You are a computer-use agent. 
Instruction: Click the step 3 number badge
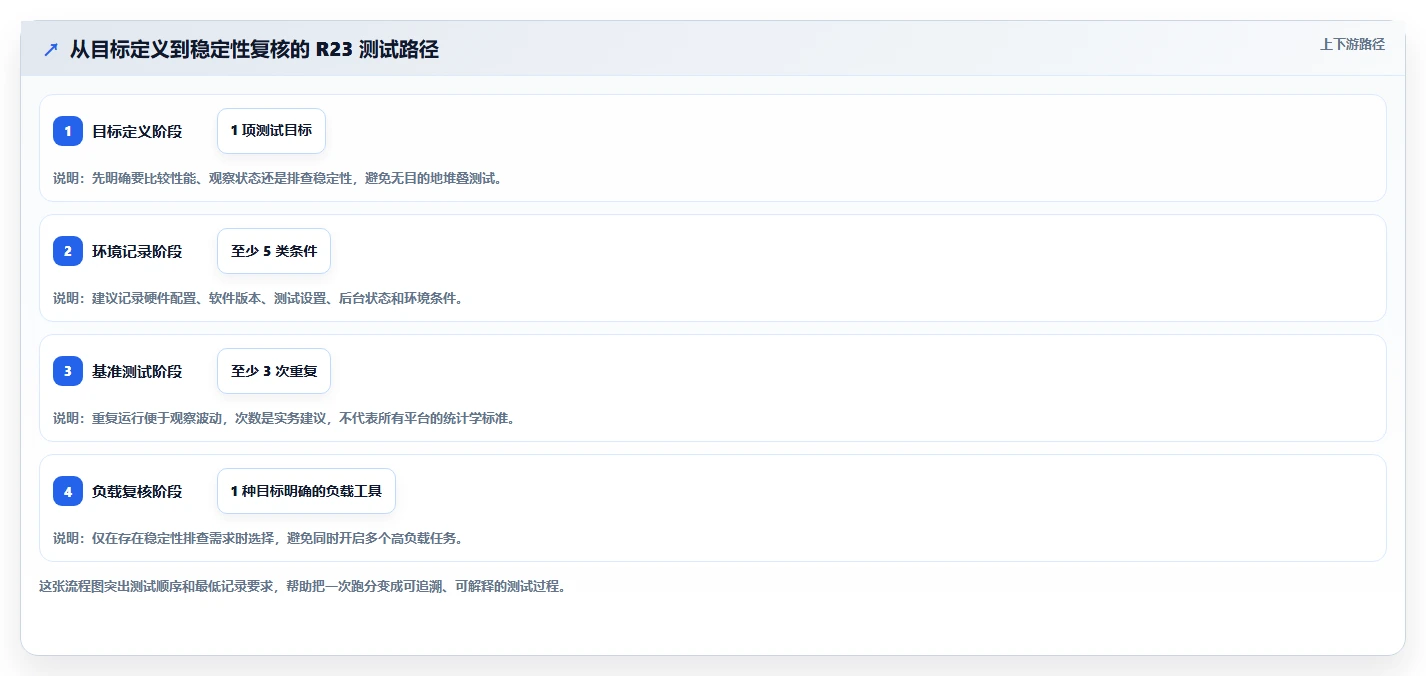pos(68,371)
